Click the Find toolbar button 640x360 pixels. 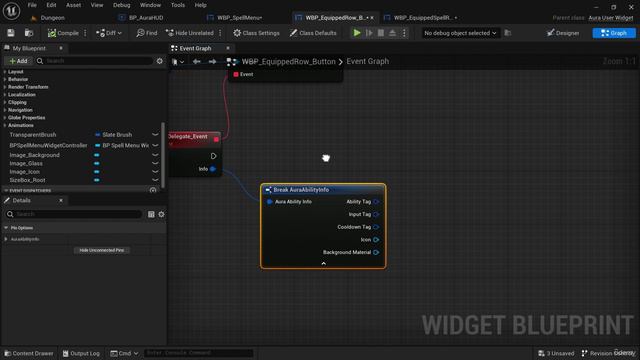tap(147, 33)
